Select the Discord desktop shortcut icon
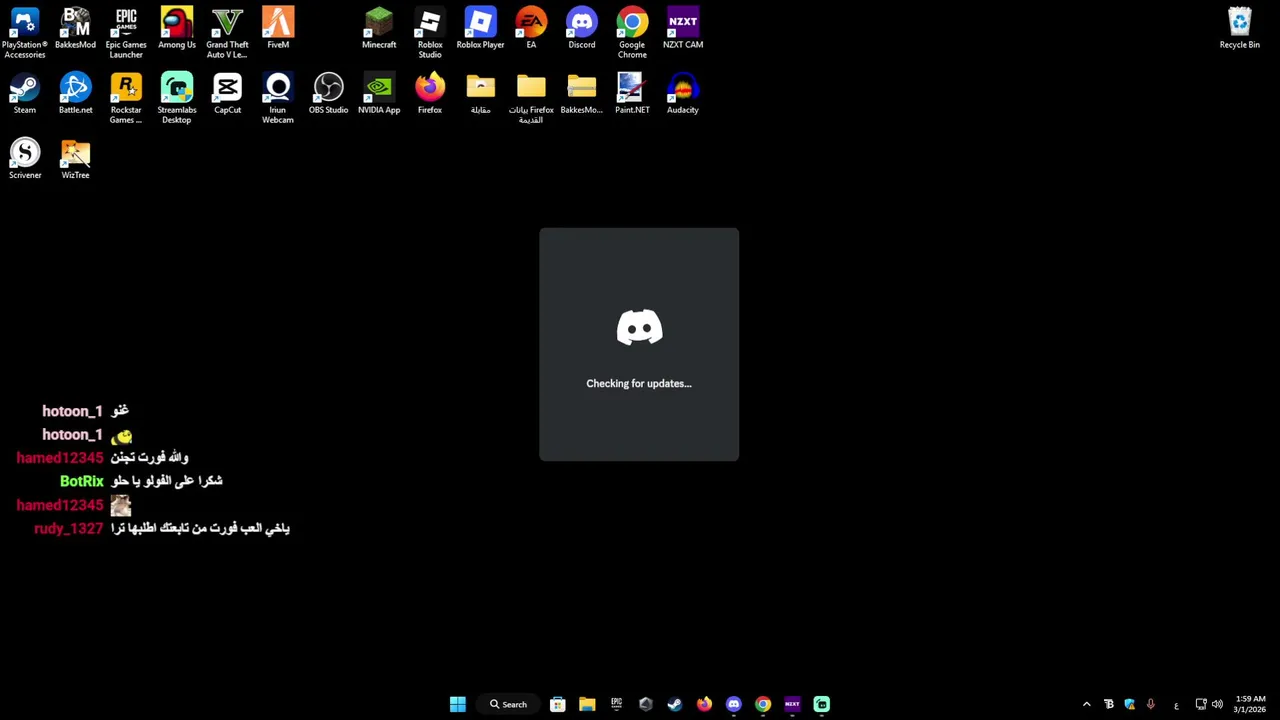 (x=581, y=28)
